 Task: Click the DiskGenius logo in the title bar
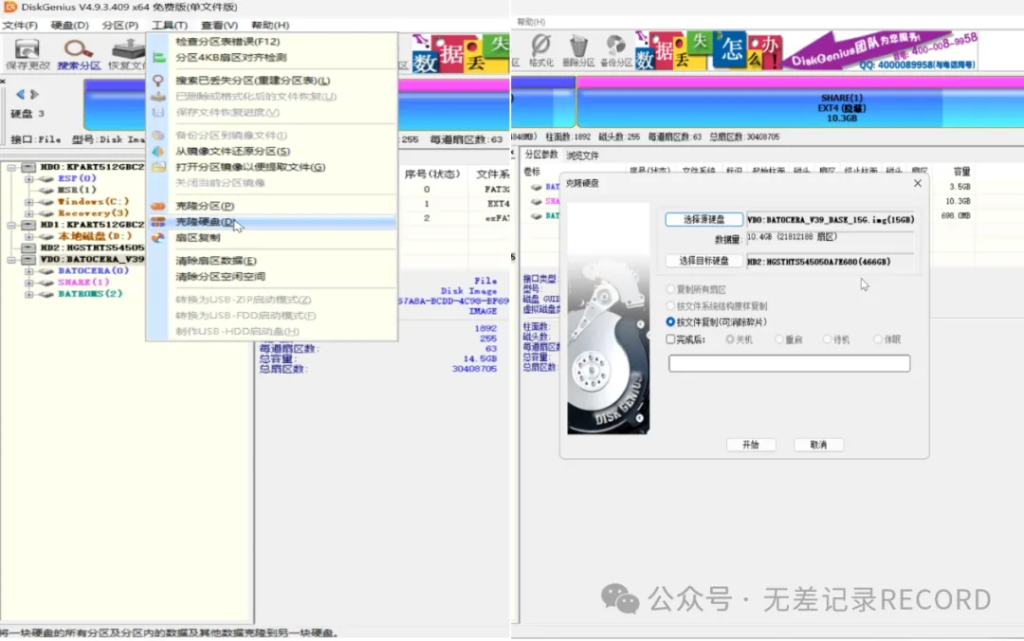tap(10, 7)
